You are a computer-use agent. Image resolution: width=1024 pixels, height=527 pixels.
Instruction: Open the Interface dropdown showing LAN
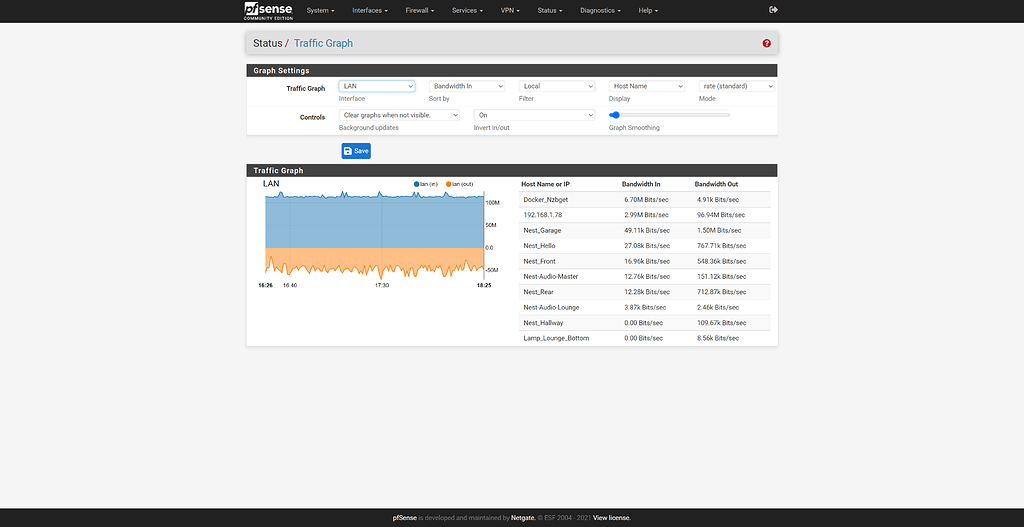pos(377,86)
